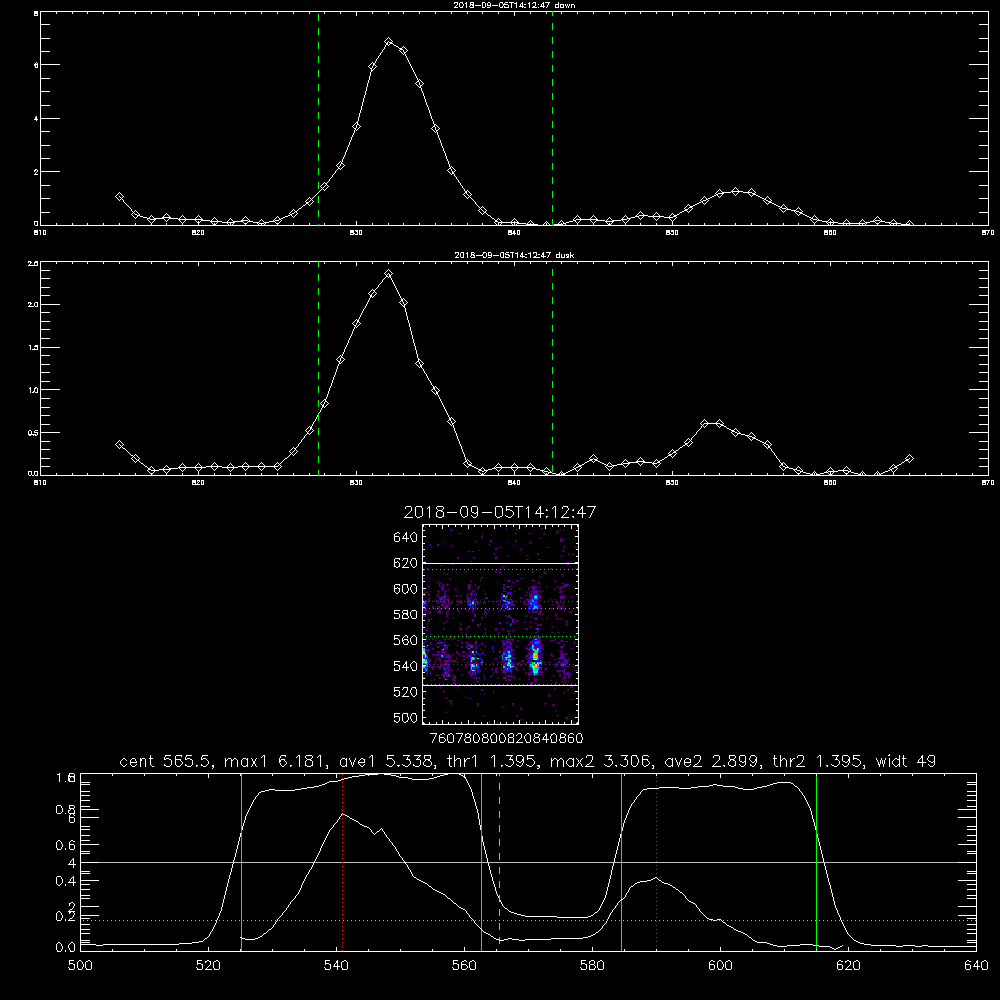Click y-axis label '0.2' of the bottom plot

(67, 916)
